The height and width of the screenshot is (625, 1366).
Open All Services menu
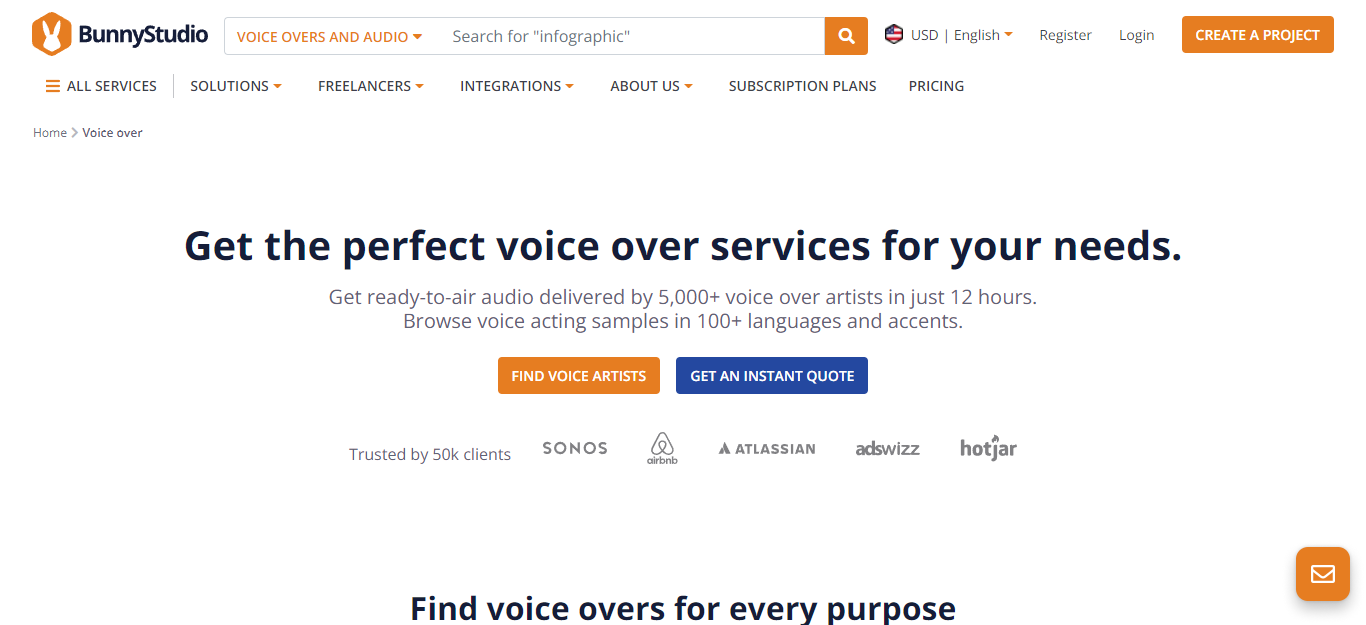101,86
